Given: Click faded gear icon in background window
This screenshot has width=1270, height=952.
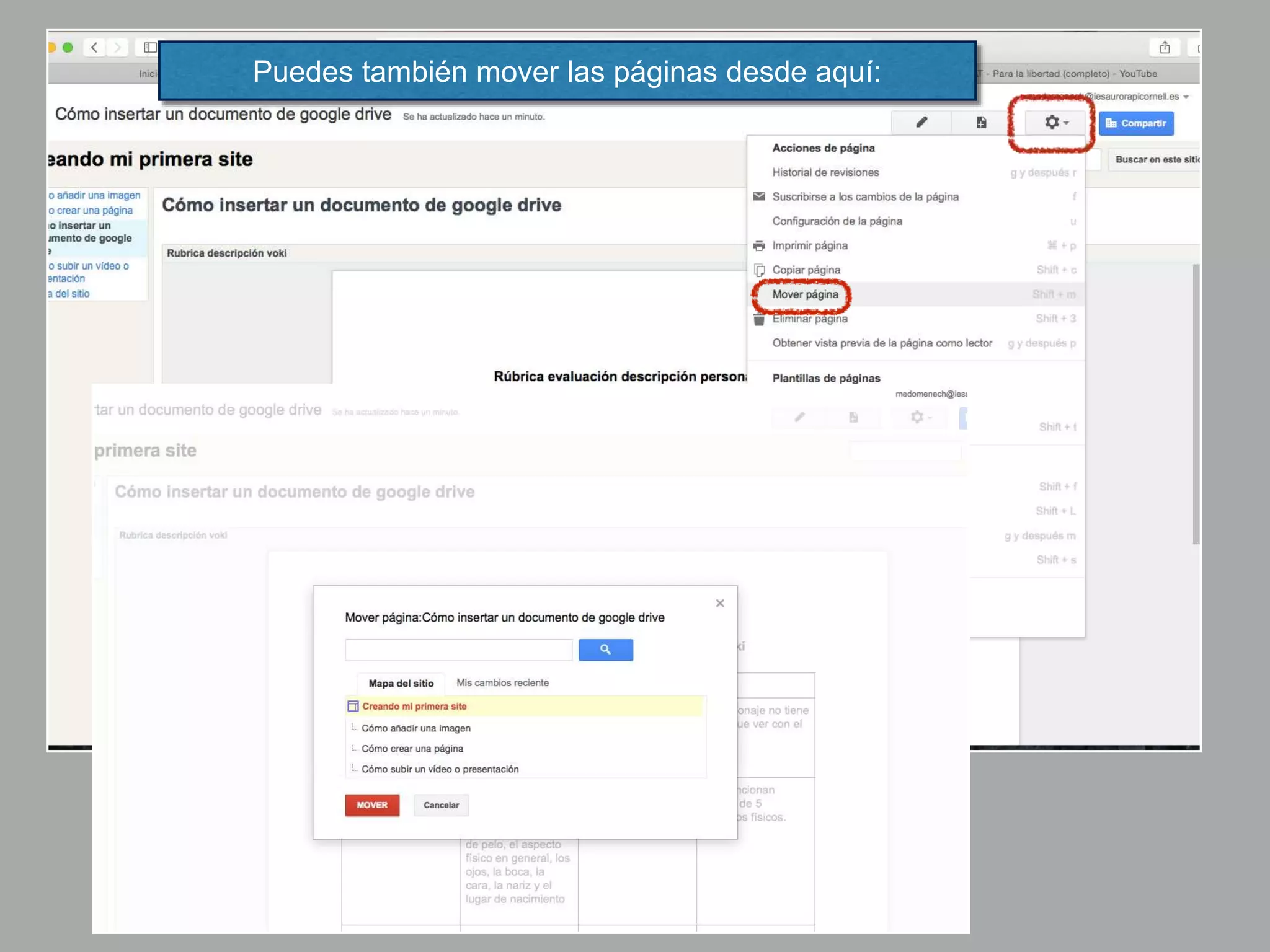Looking at the screenshot, I should point(921,417).
